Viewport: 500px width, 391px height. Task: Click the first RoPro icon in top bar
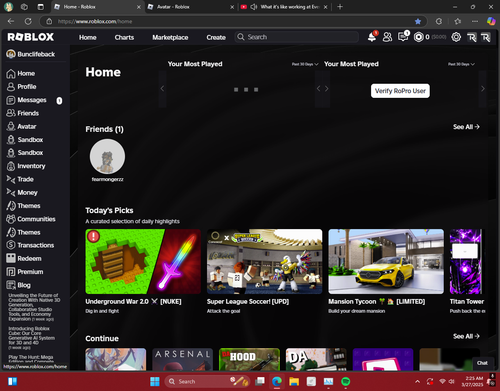pos(471,37)
